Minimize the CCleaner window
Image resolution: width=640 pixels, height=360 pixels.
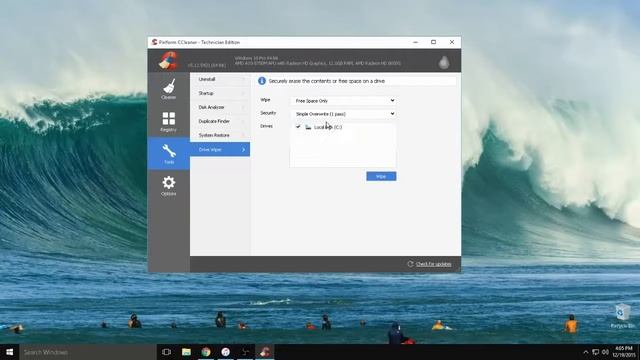click(416, 42)
